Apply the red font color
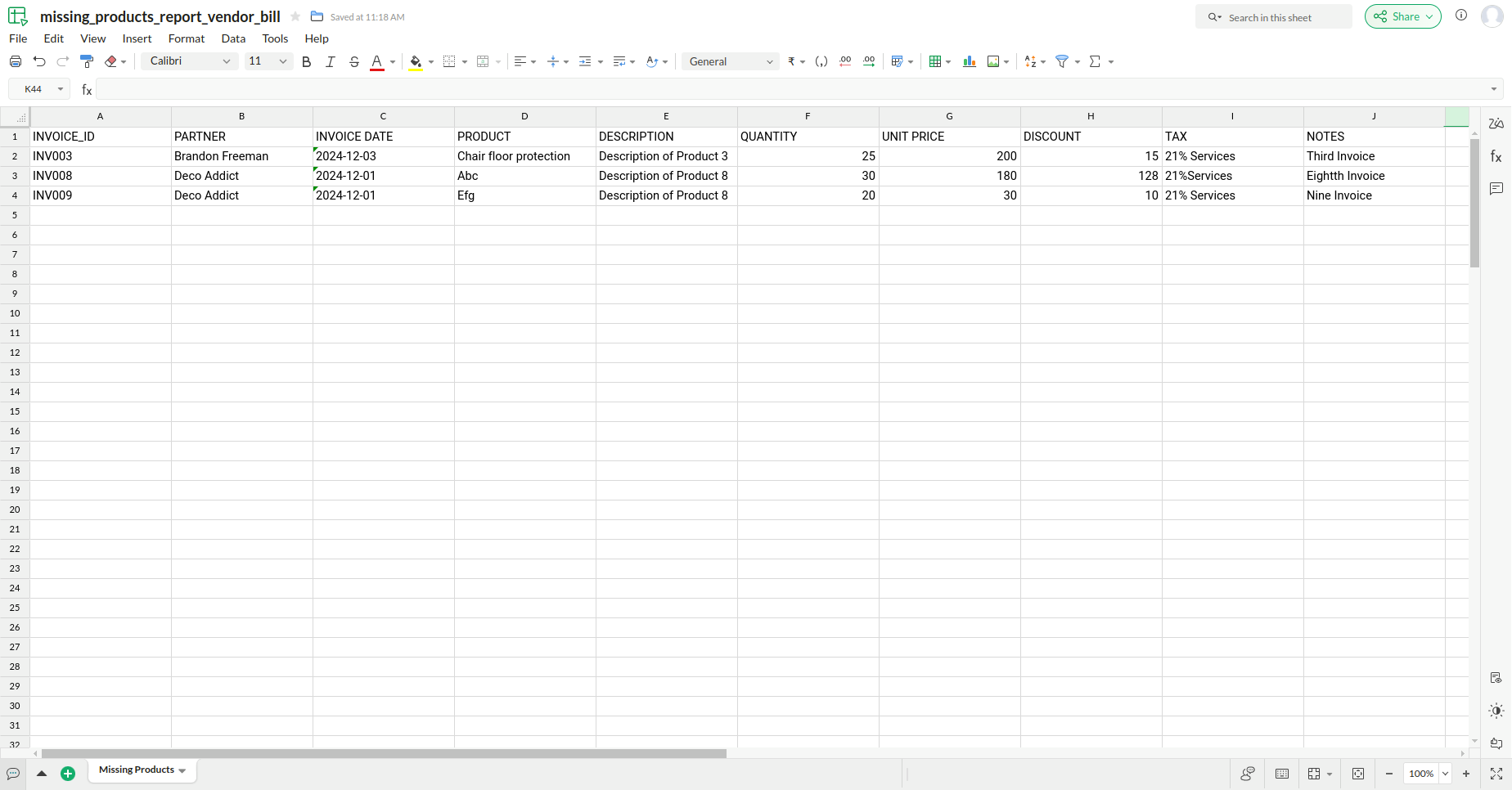 pyautogui.click(x=377, y=62)
